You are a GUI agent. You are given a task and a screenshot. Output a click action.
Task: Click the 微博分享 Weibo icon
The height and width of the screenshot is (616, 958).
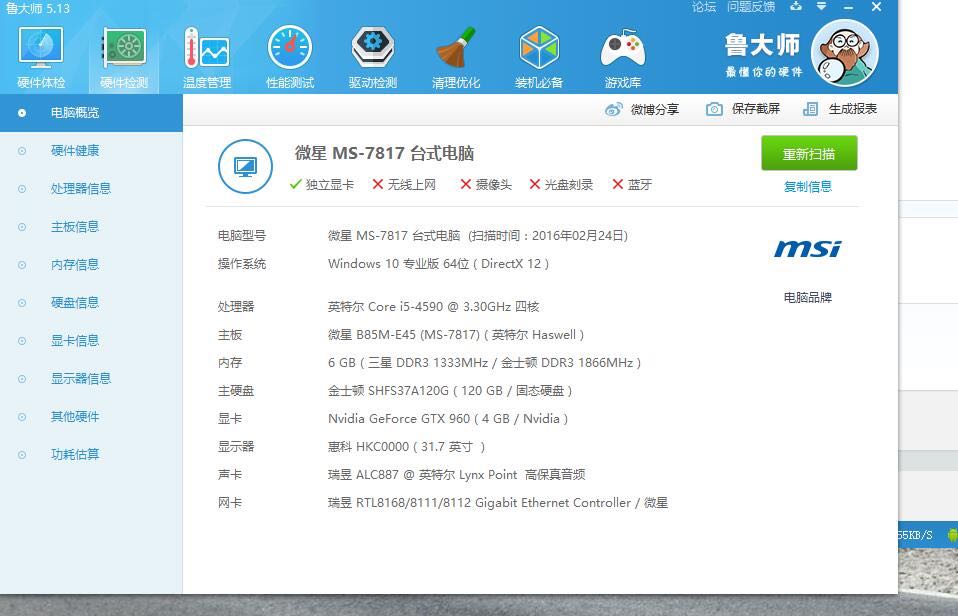pyautogui.click(x=613, y=109)
